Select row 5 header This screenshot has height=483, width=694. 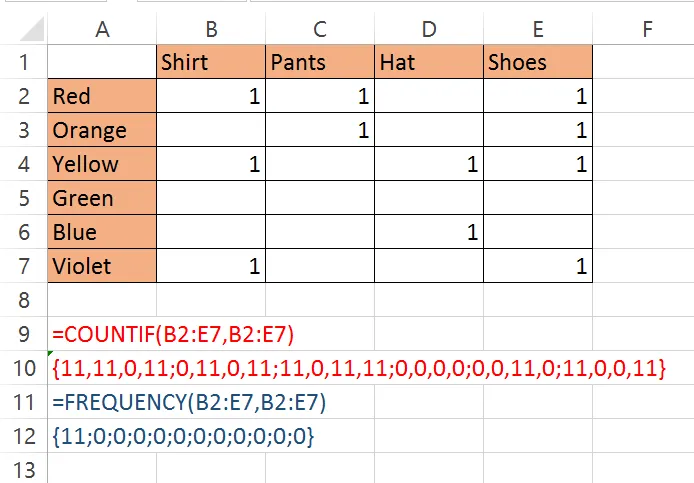[x=23, y=198]
